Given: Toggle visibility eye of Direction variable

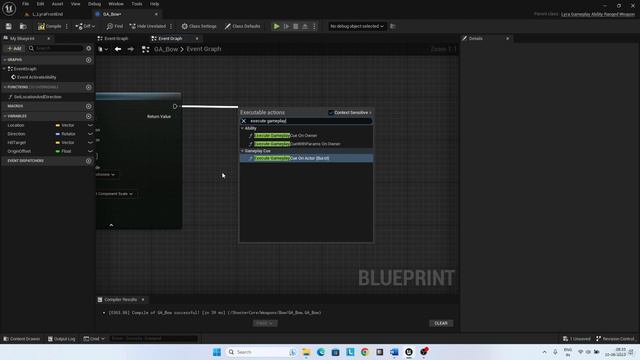Looking at the screenshot, I should (90, 134).
